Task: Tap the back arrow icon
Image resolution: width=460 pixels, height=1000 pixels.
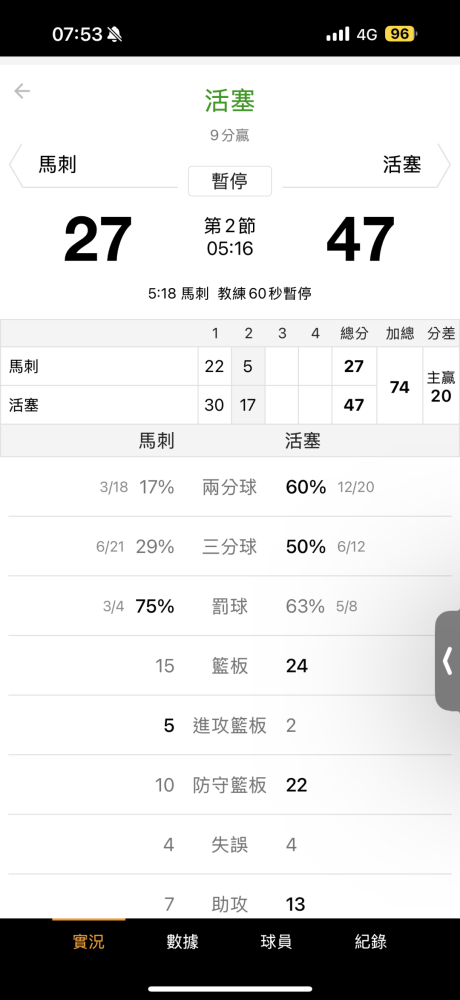Action: tap(22, 91)
